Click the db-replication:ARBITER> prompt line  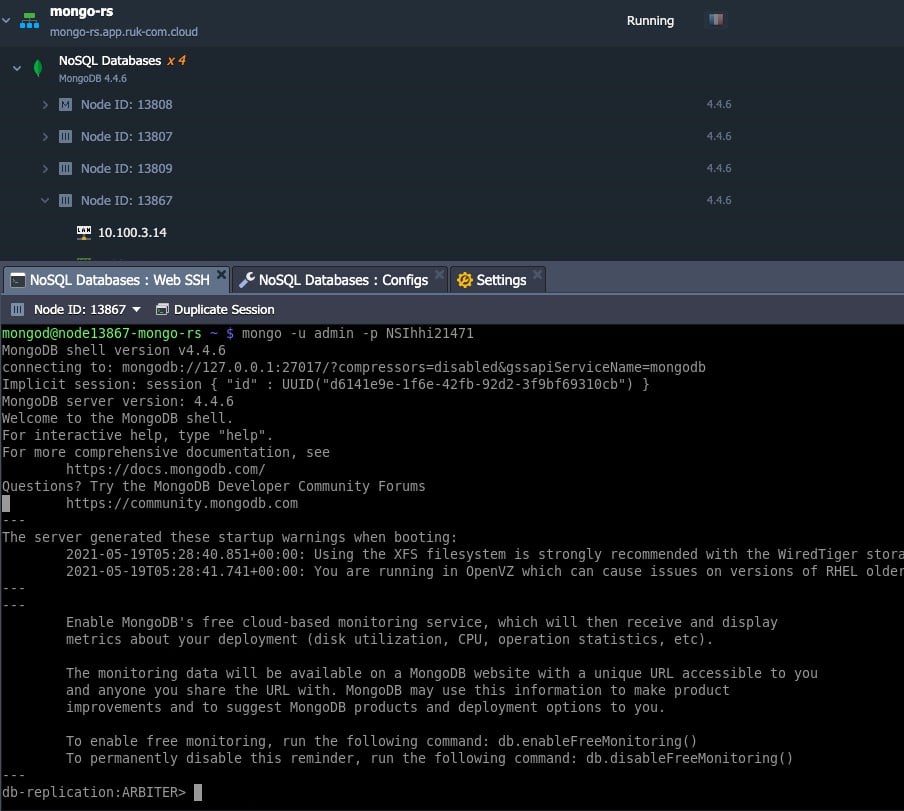[x=94, y=792]
